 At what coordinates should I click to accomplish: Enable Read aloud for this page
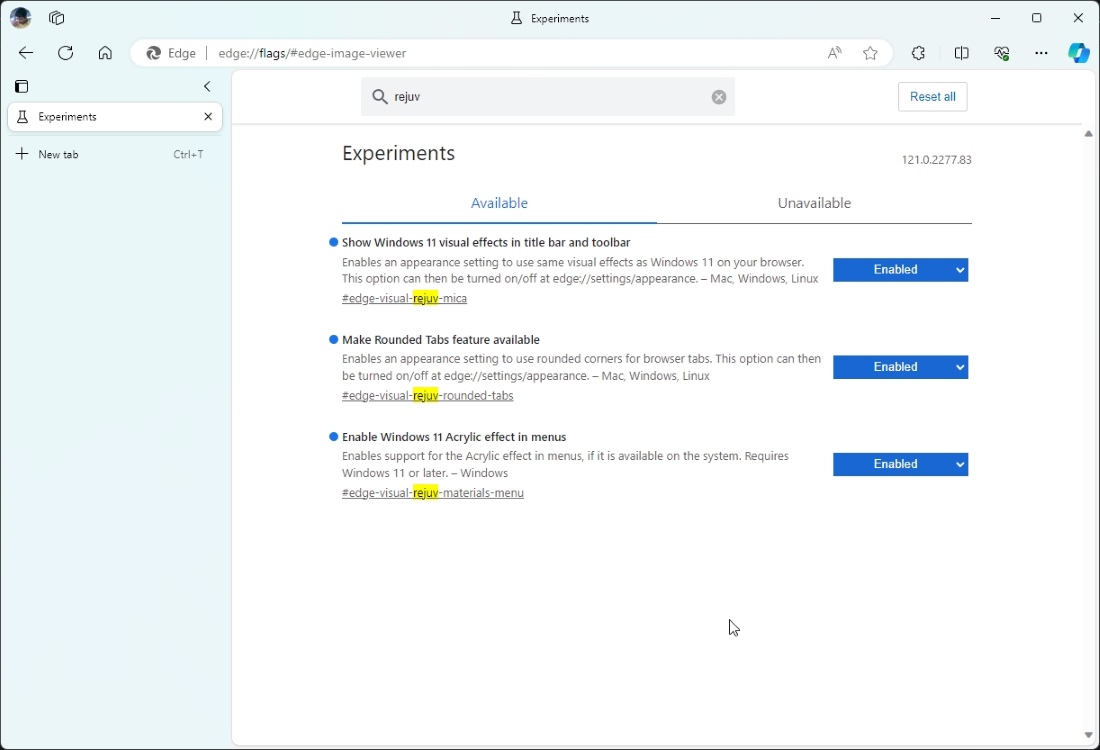click(x=834, y=53)
